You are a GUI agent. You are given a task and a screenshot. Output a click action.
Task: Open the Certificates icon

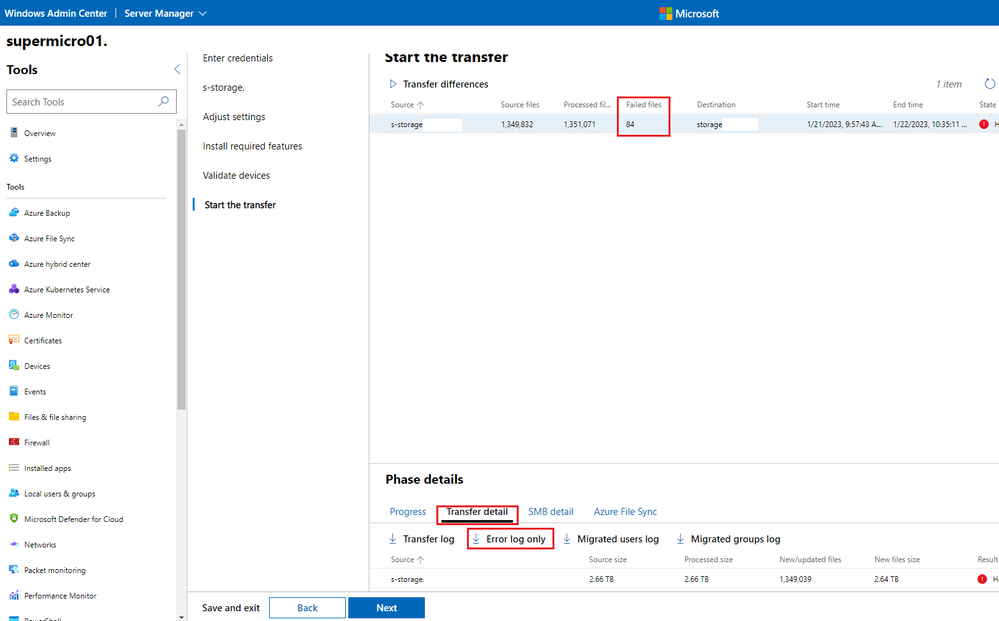(14, 339)
